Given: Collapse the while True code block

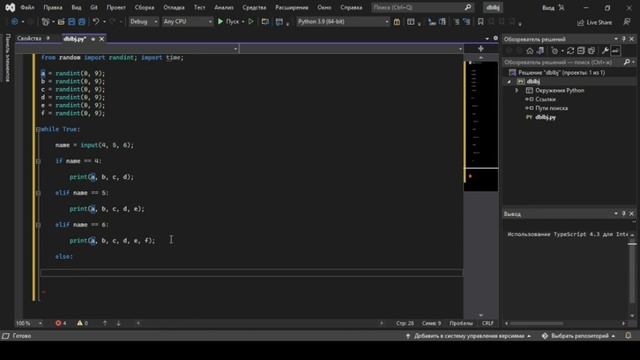Looking at the screenshot, I should [x=38, y=129].
